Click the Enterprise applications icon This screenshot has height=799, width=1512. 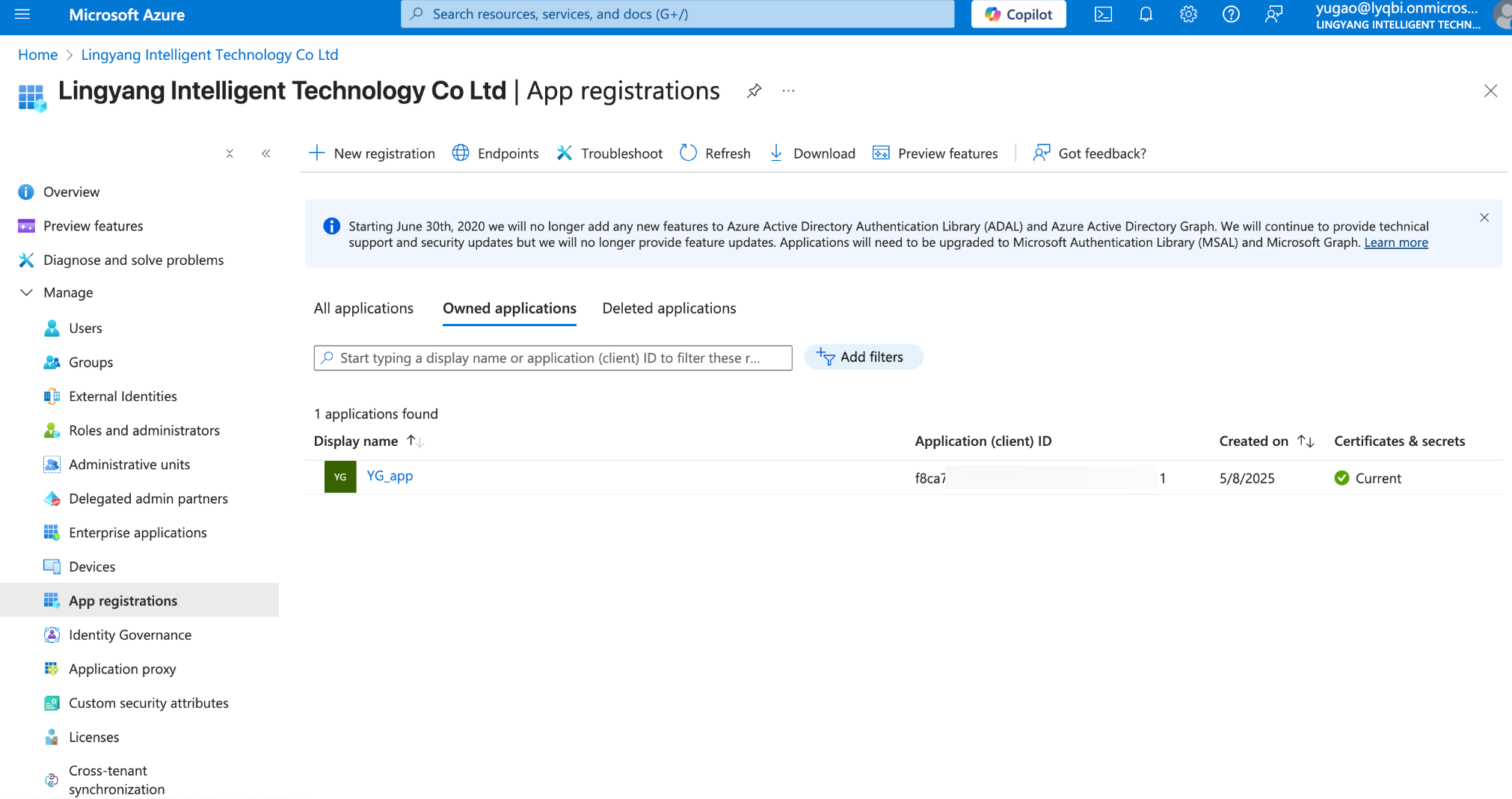tap(52, 533)
